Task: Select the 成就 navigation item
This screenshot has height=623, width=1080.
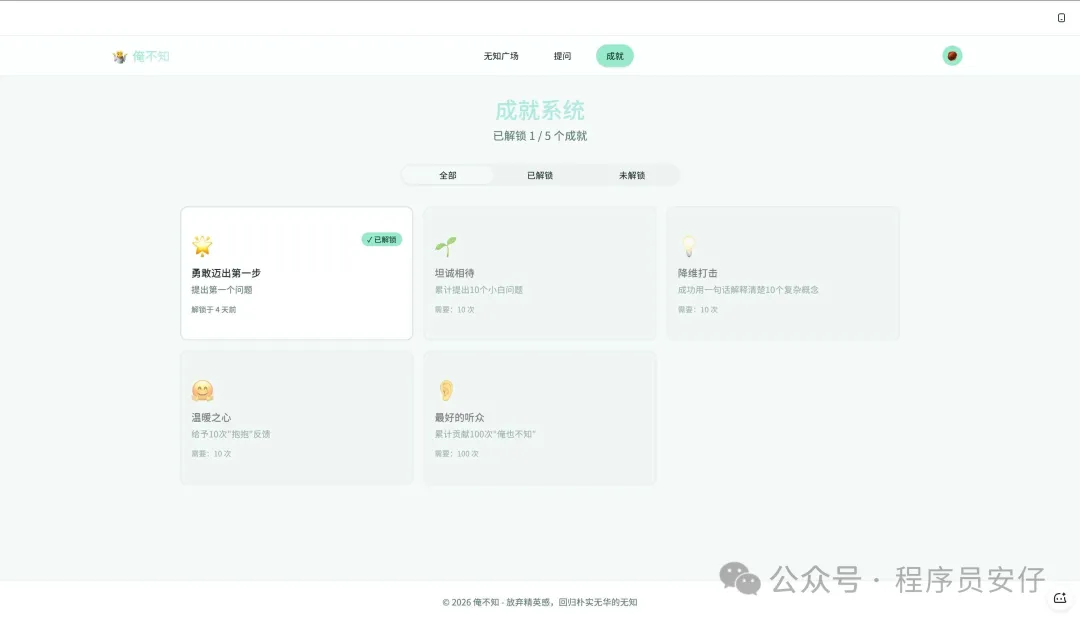Action: [615, 56]
